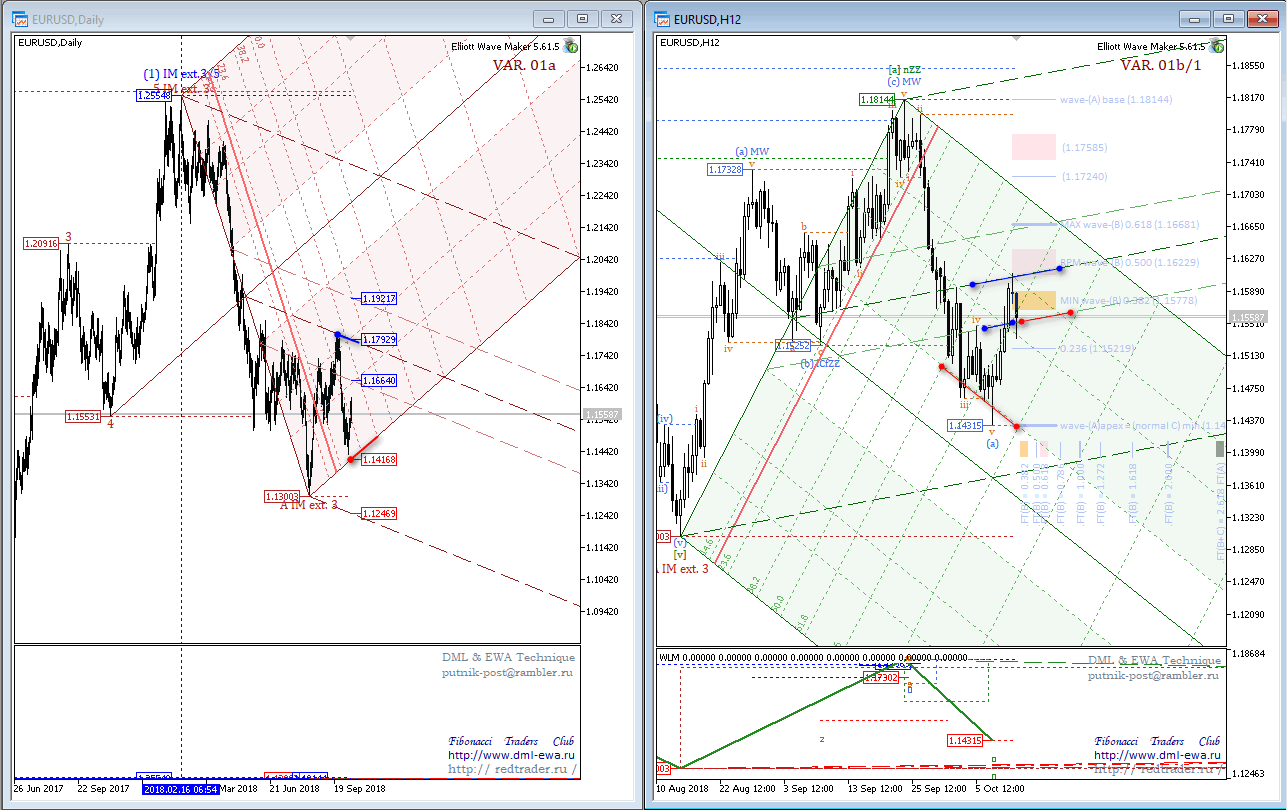Screen dimensions: 1288x810
Task: Select the 1.25548 price label on Daily chart
Action: point(155,95)
